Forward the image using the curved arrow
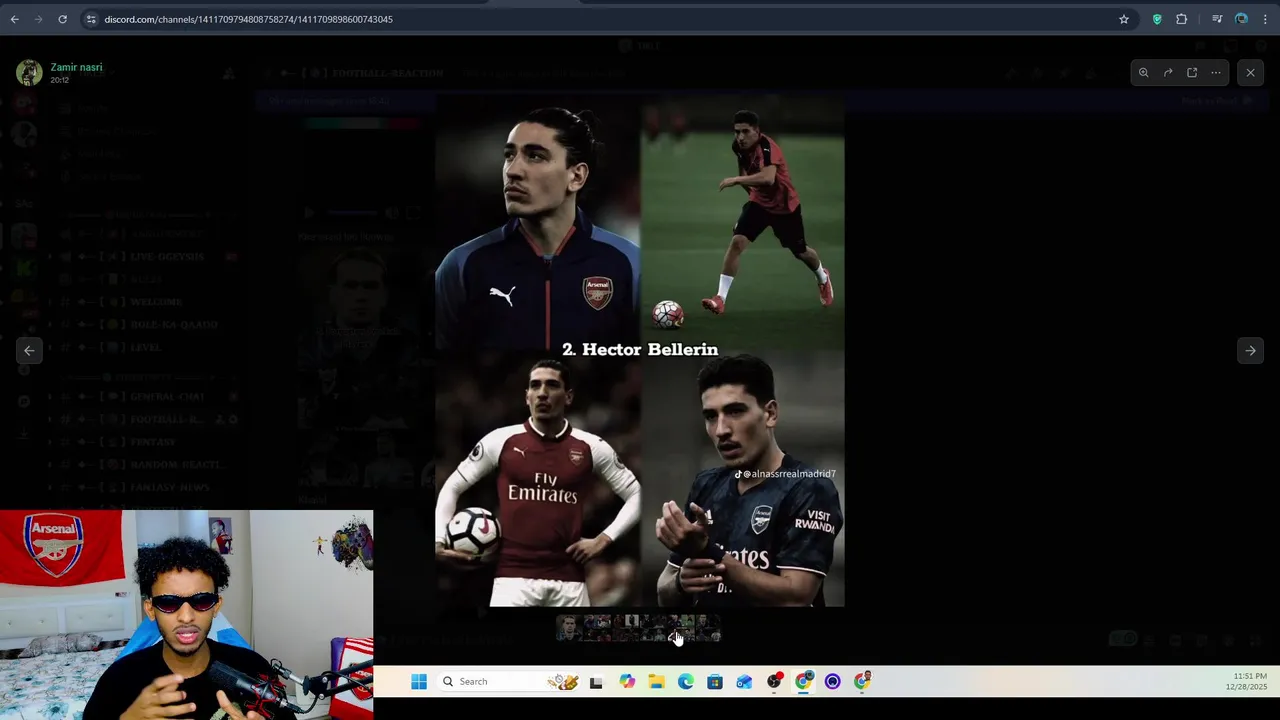 tap(1168, 72)
